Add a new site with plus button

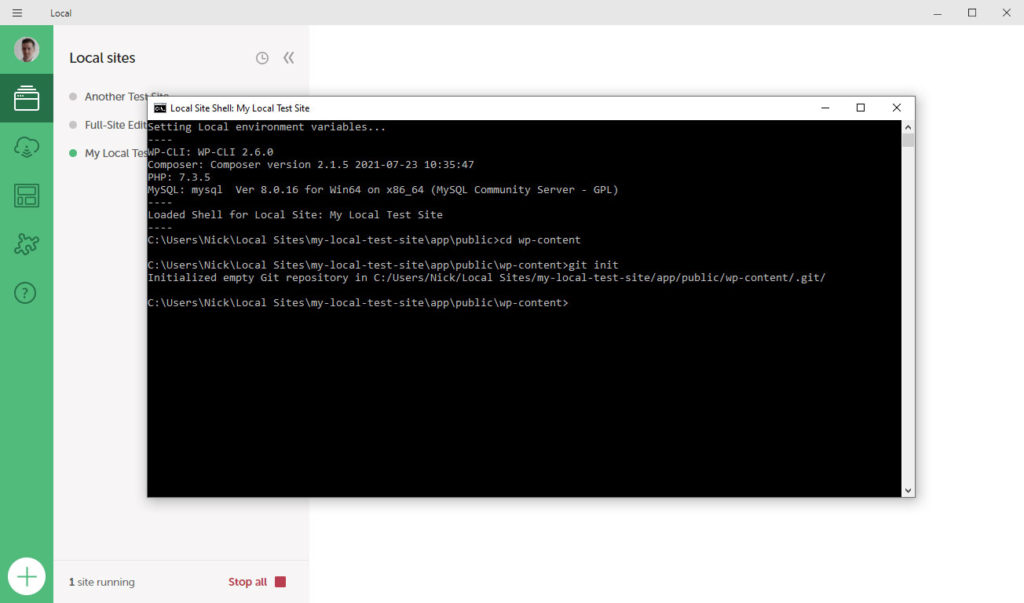[27, 576]
